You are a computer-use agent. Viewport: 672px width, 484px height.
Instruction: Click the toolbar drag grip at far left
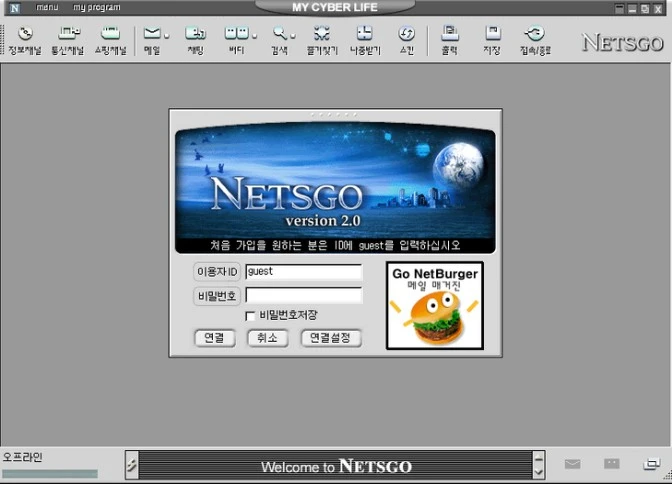coord(2,39)
